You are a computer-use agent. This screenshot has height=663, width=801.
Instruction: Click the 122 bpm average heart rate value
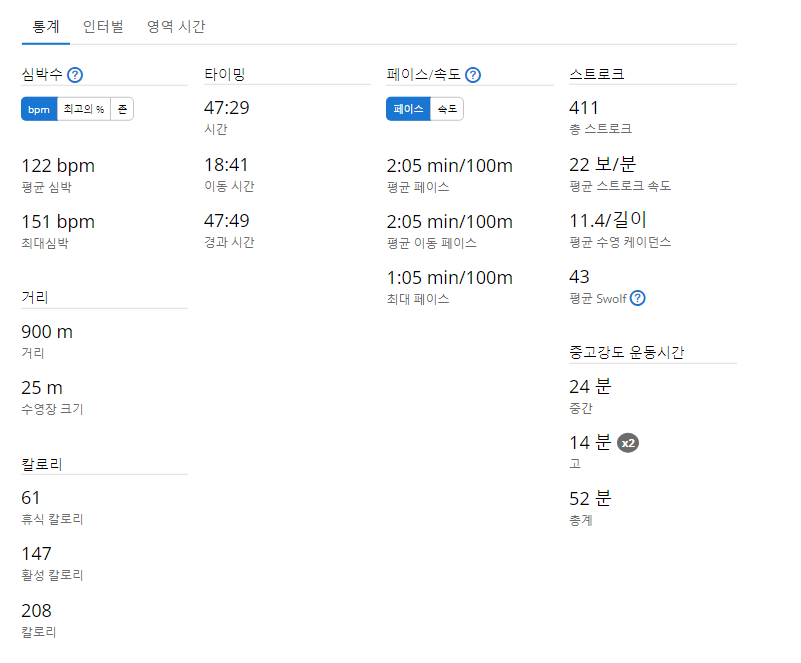click(x=58, y=166)
